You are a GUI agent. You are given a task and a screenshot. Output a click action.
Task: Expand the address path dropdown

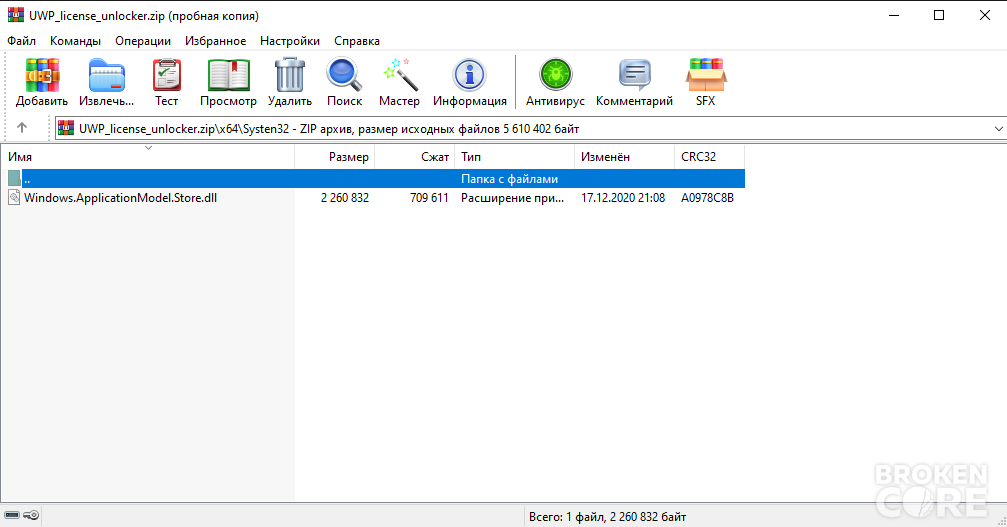(999, 128)
